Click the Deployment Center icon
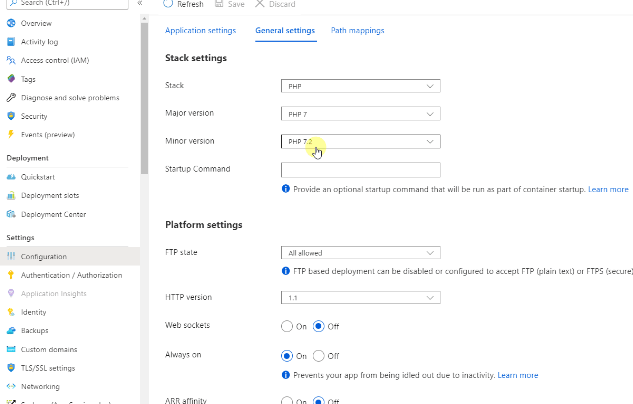This screenshot has width=633, height=404. pos(11,214)
